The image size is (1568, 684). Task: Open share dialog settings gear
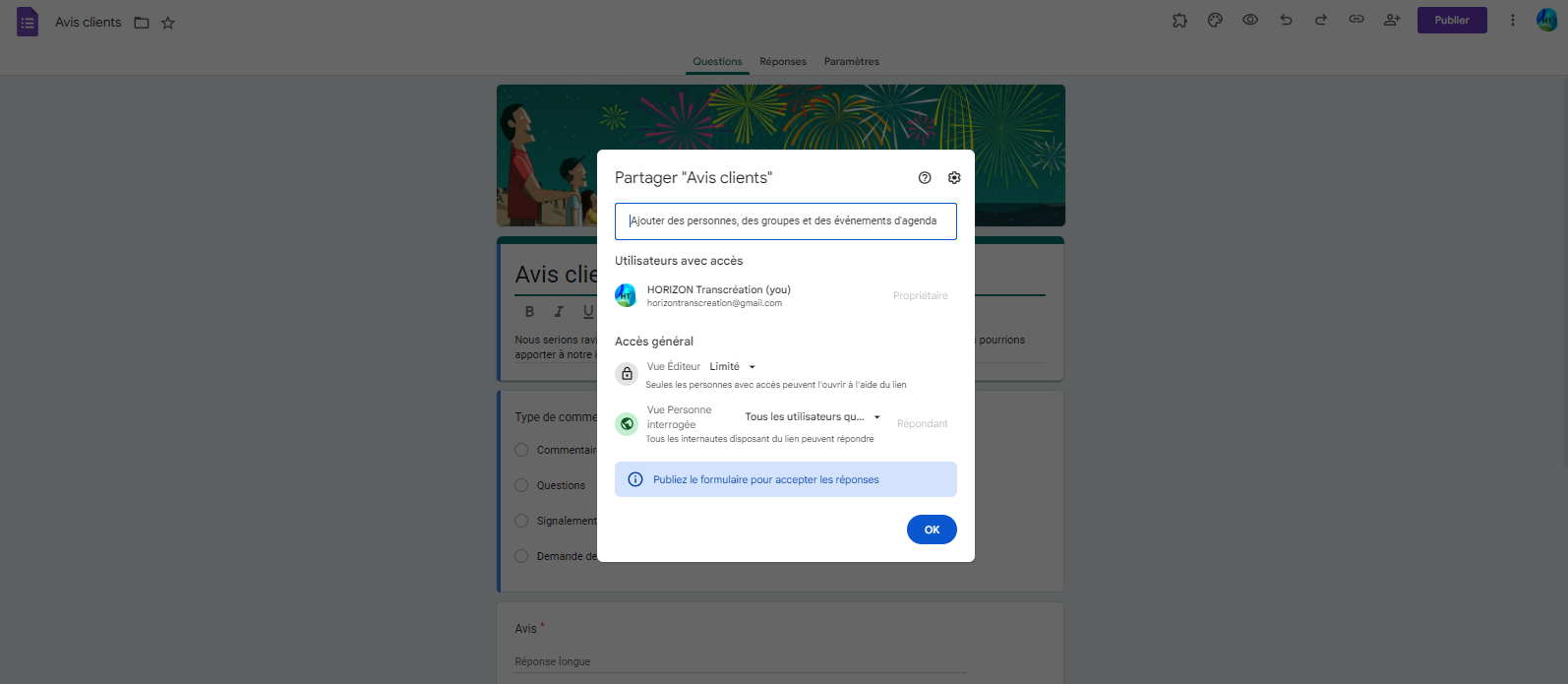(x=954, y=178)
